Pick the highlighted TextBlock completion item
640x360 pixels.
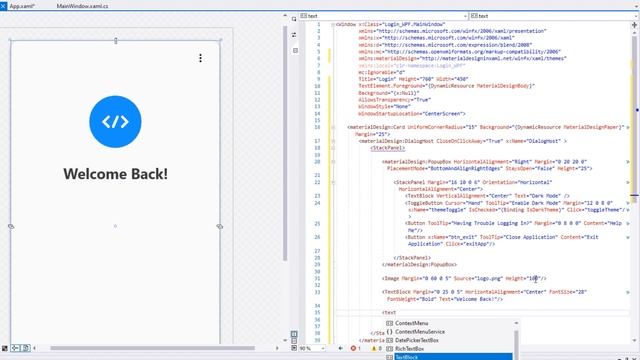pyautogui.click(x=449, y=357)
